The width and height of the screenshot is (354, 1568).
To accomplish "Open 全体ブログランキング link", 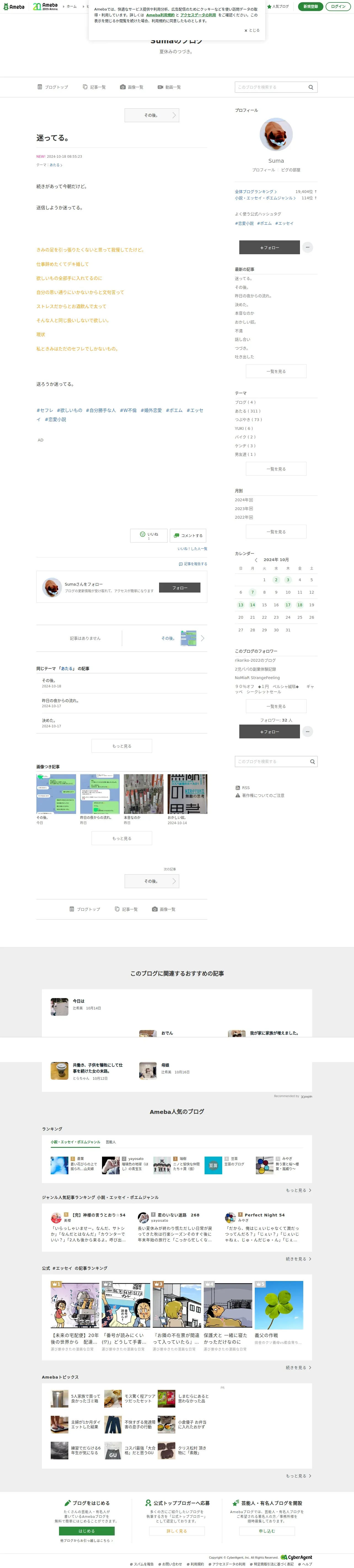I will [256, 191].
